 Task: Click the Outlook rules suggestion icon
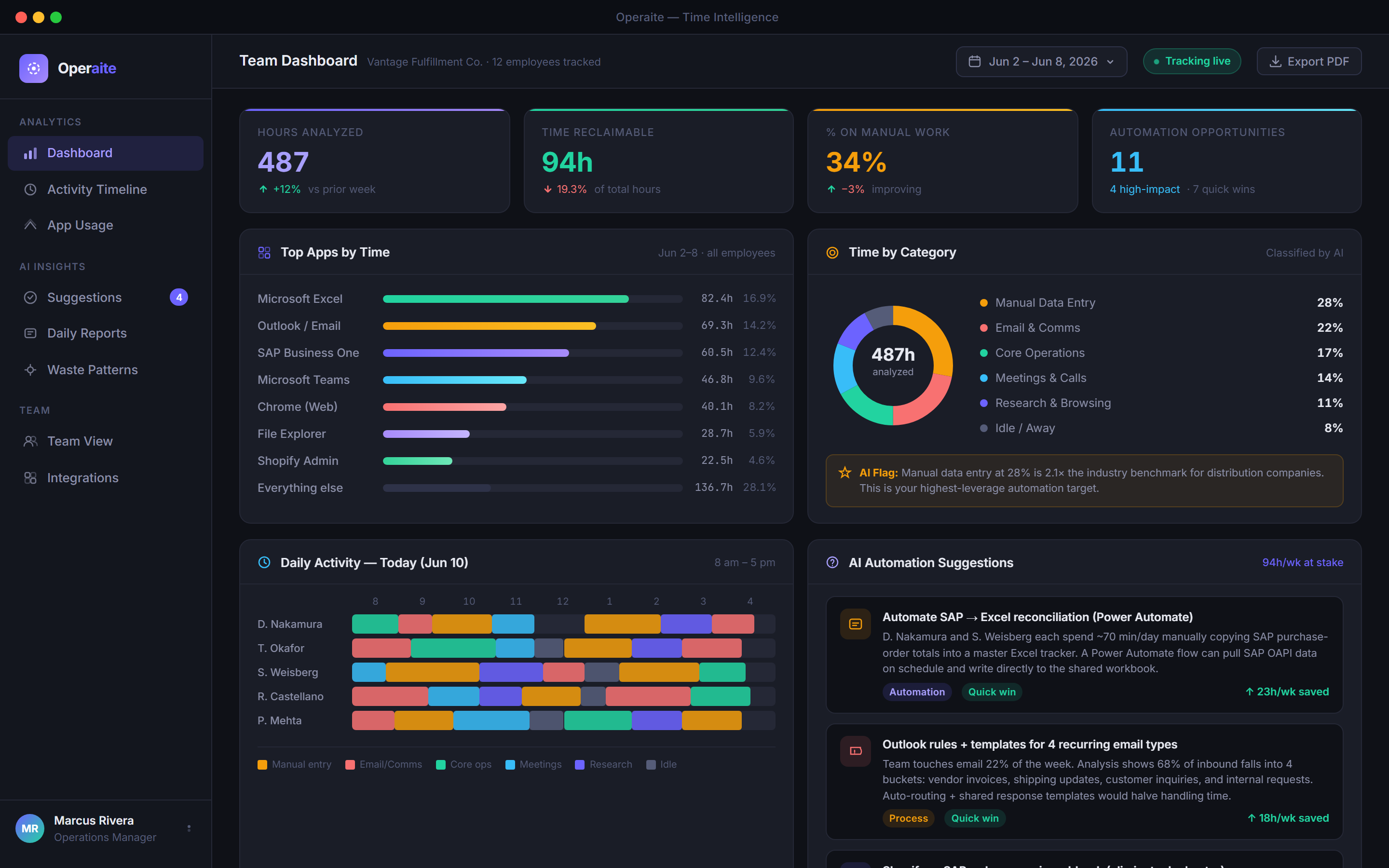[855, 751]
